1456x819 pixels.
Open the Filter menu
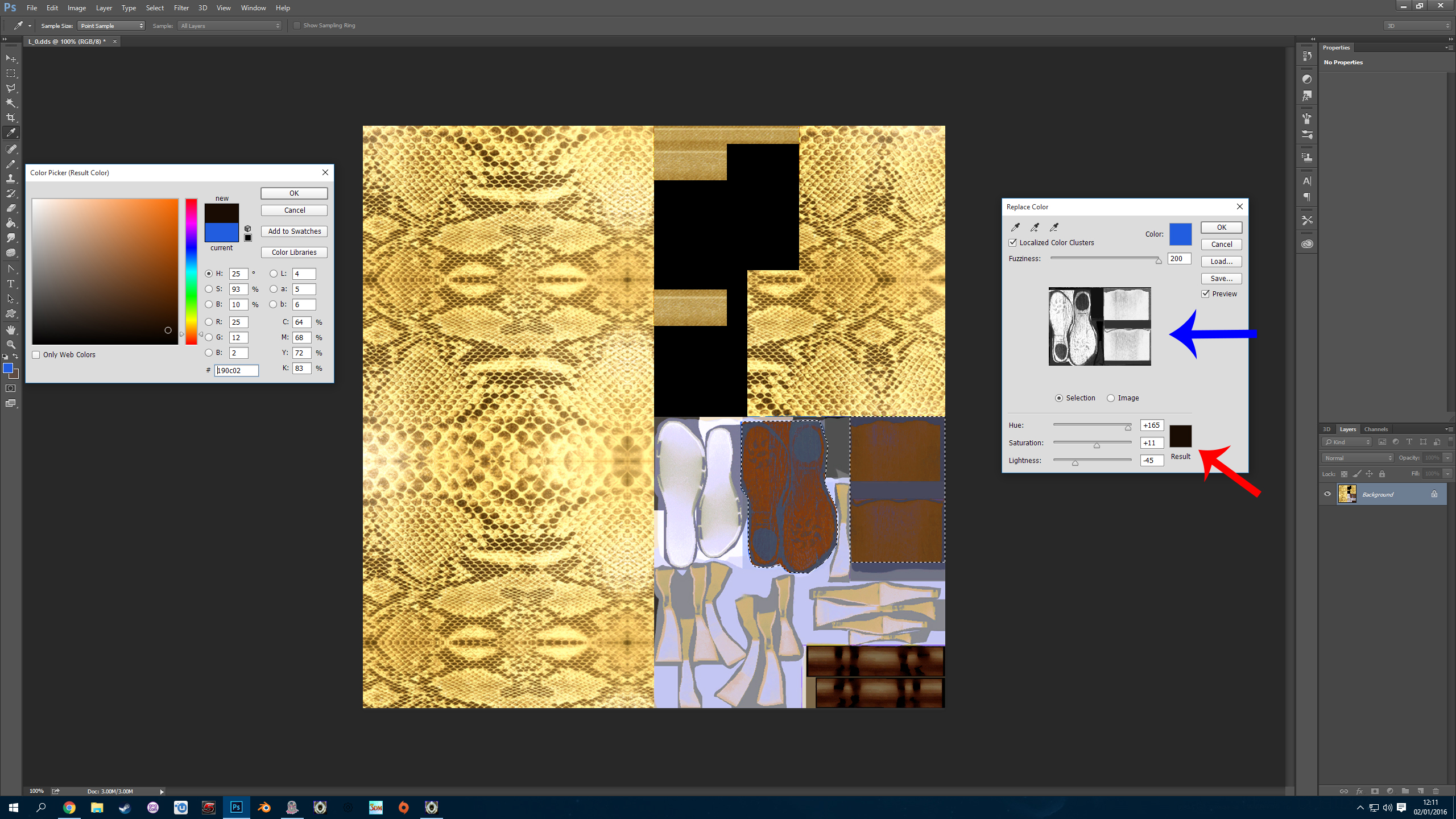pos(181,8)
